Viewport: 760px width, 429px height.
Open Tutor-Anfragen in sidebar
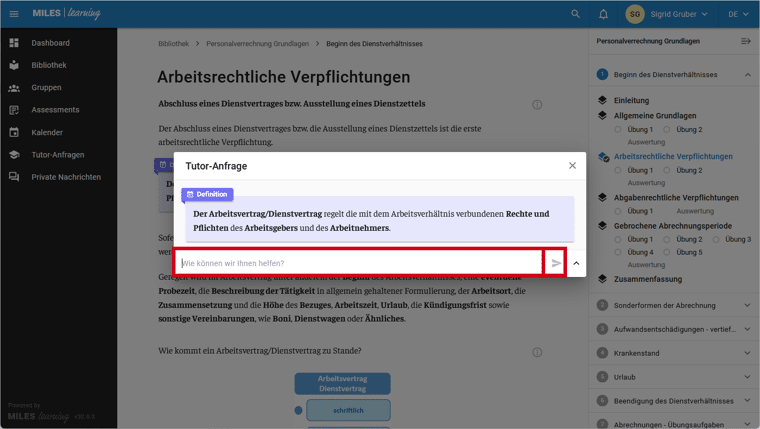coord(57,155)
